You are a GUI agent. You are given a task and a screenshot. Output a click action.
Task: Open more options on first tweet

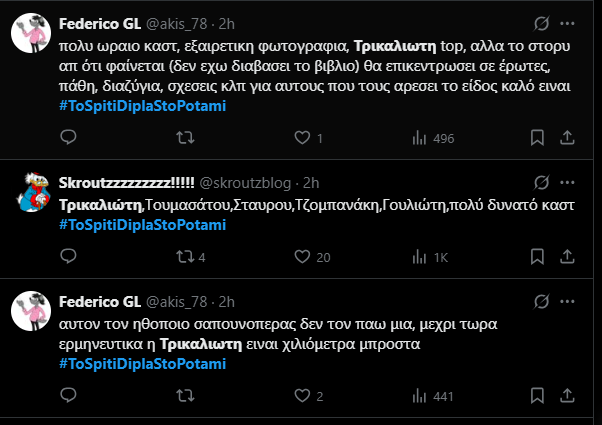click(x=570, y=23)
